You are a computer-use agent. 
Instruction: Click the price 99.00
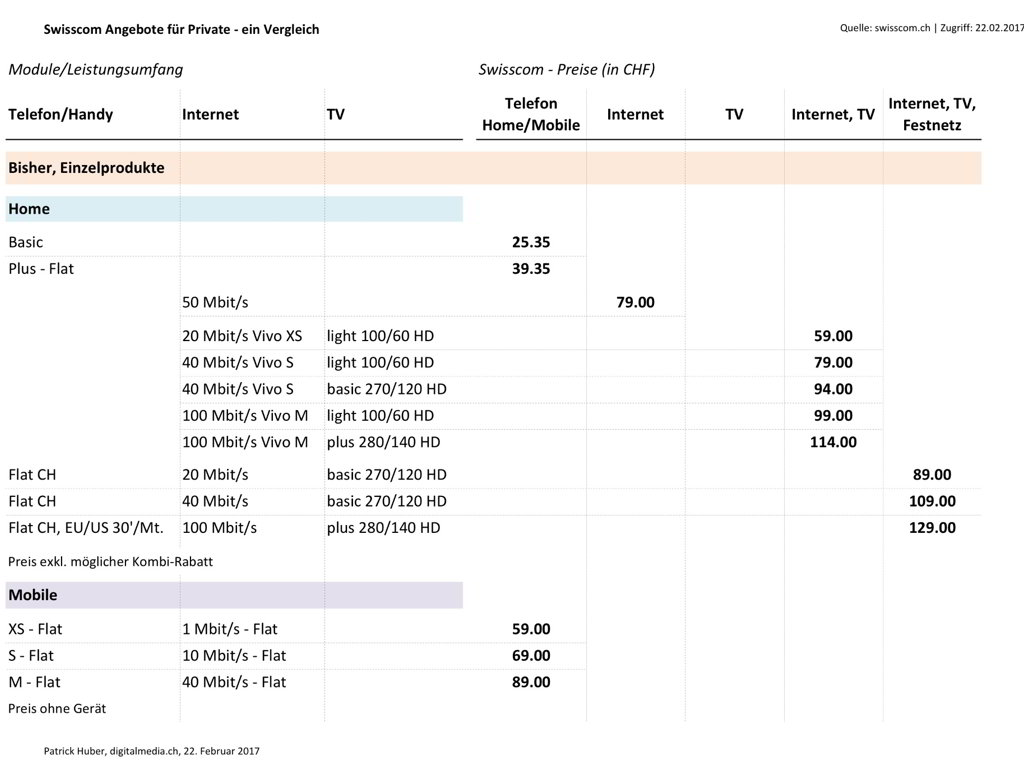point(833,416)
